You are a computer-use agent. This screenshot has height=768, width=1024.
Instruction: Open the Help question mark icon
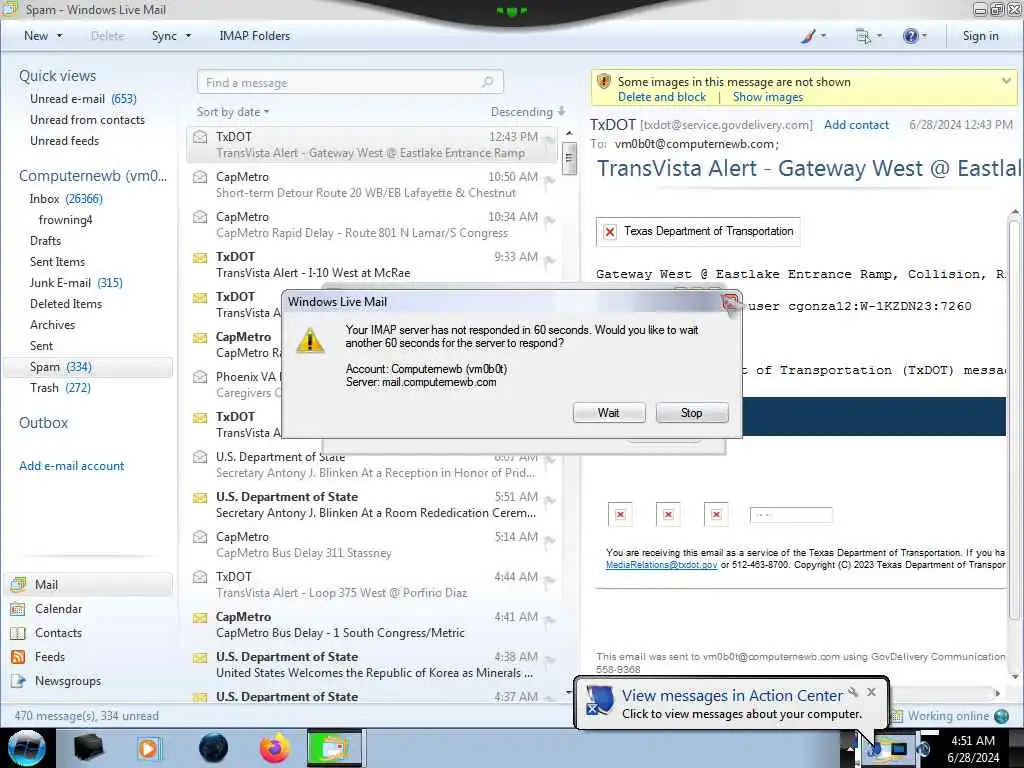910,36
